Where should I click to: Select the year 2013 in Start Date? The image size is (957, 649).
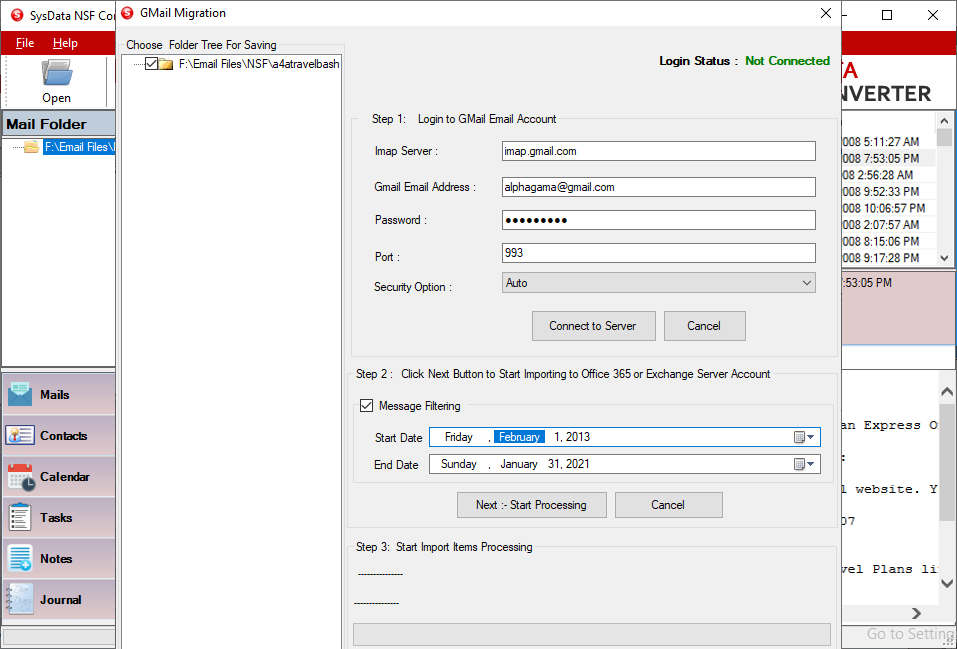coord(577,437)
